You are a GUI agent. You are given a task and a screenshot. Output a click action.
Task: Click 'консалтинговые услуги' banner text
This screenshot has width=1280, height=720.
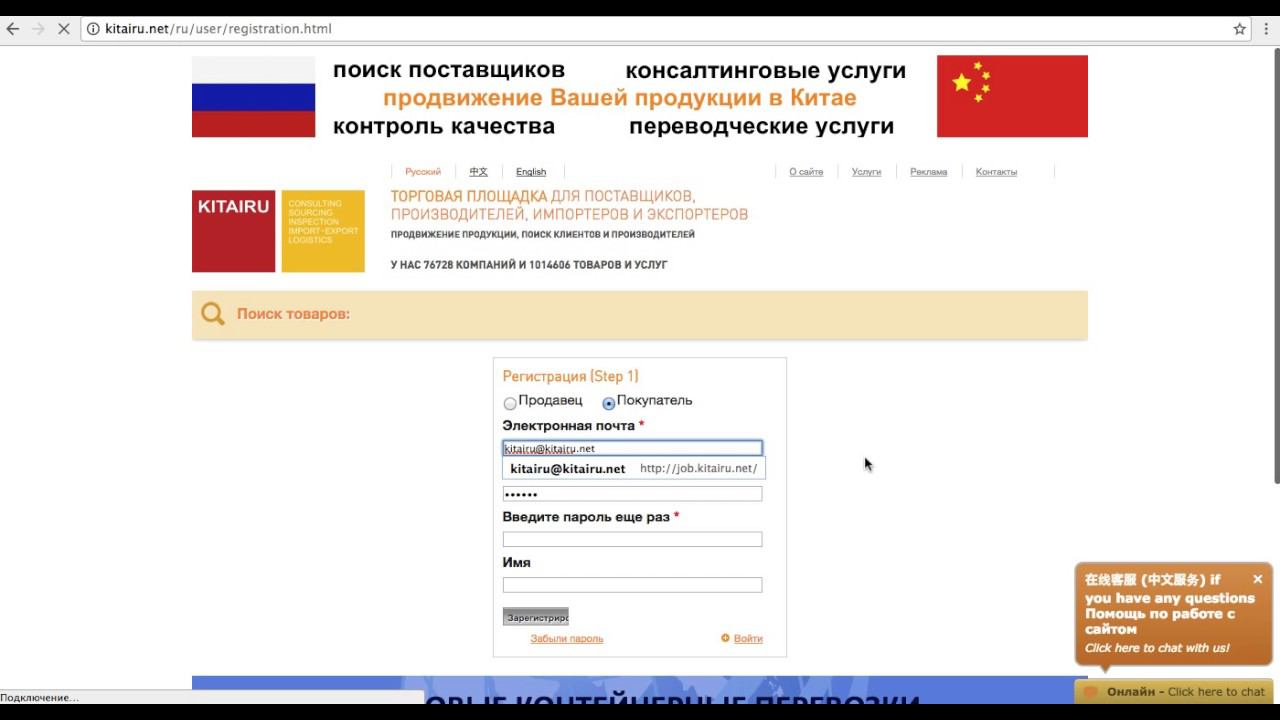[x=765, y=70]
